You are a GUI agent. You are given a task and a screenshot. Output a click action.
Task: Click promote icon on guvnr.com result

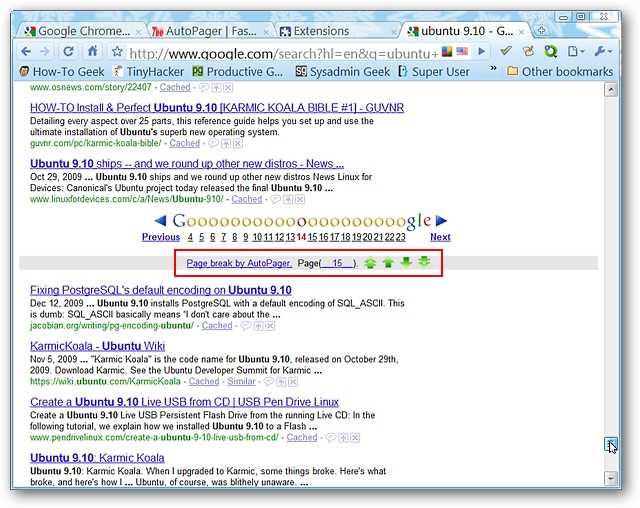pos(226,143)
